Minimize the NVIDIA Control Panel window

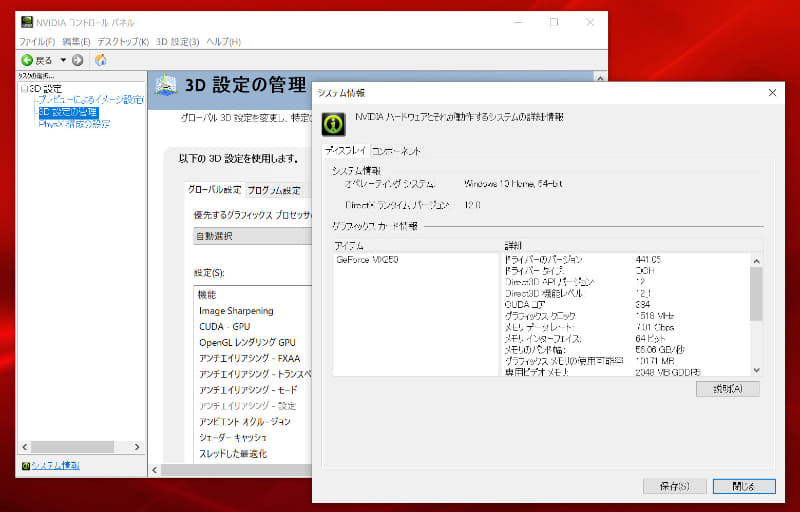[518, 22]
